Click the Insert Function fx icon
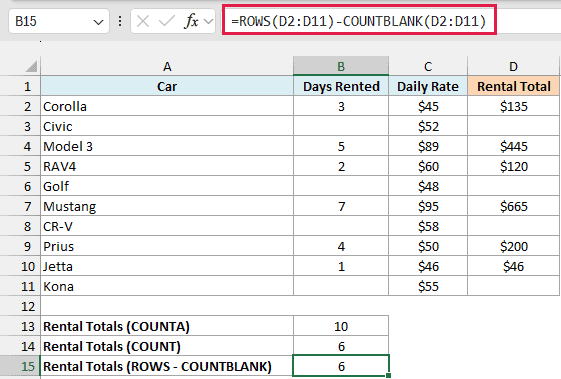561x379 pixels. click(191, 21)
